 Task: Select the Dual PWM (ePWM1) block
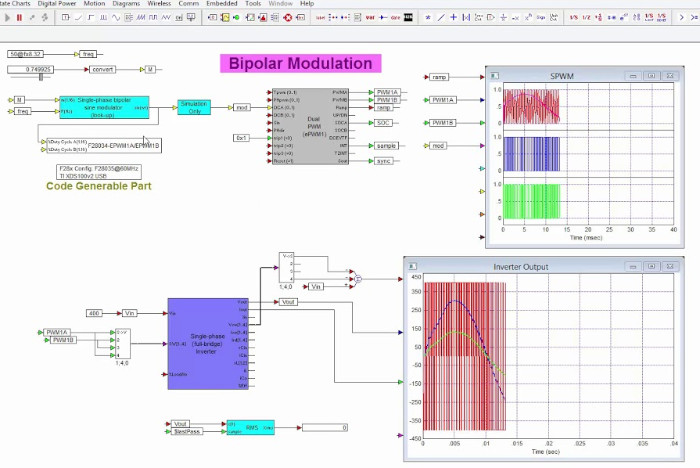(311, 126)
